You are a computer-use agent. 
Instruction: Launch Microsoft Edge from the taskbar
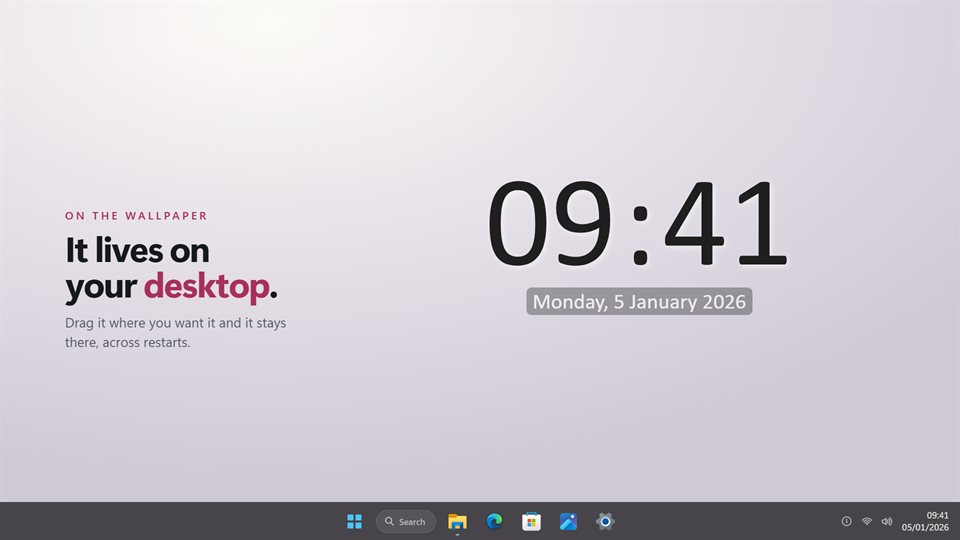pyautogui.click(x=495, y=522)
